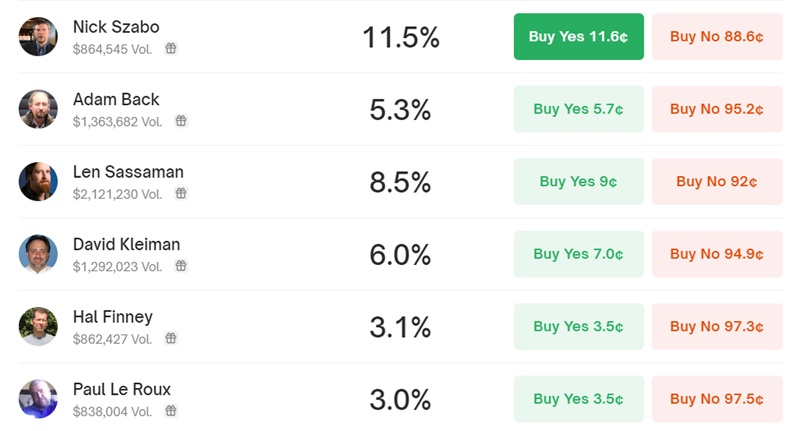
Task: Open Len Sassaman's avatar image
Action: 38,182
